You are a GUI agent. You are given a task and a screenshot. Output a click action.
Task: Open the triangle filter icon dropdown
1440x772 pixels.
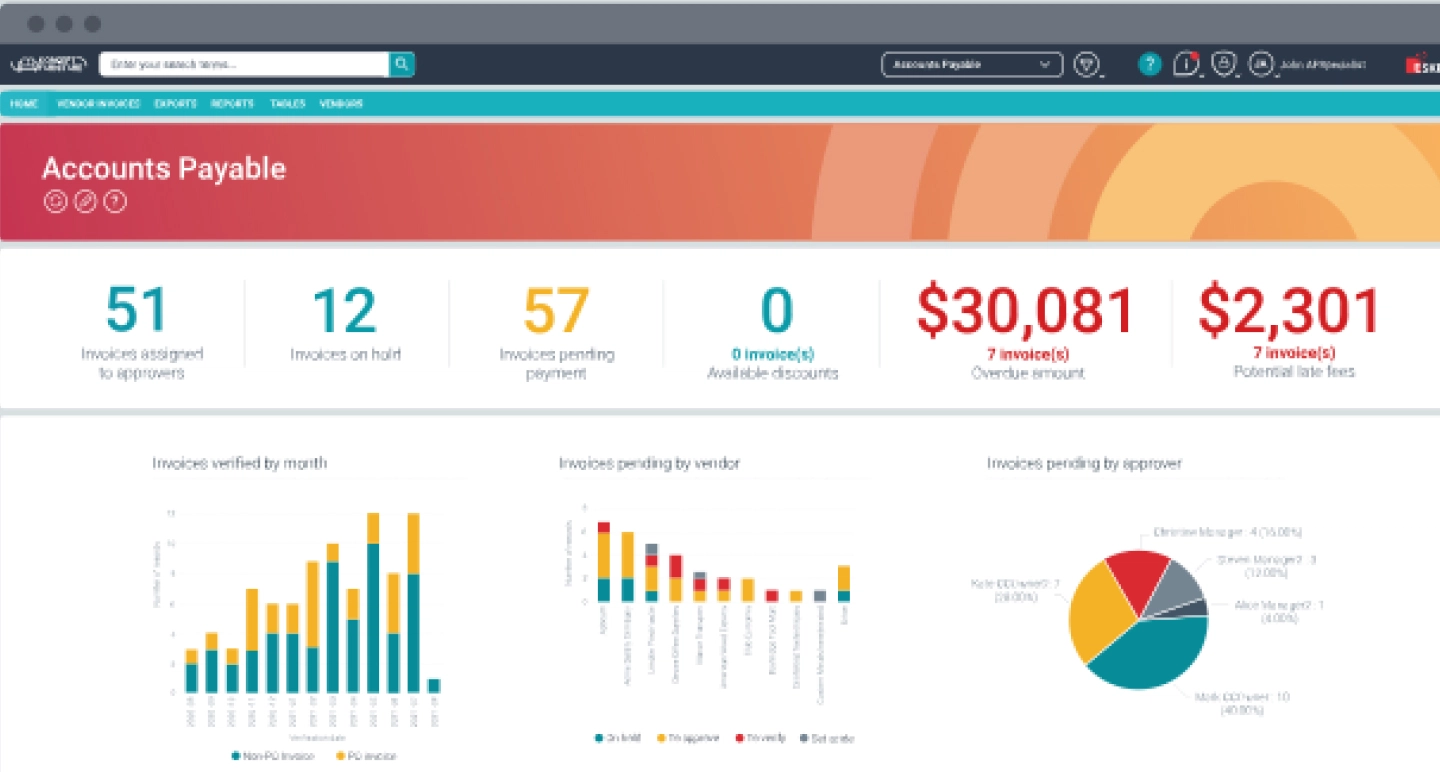click(1087, 64)
